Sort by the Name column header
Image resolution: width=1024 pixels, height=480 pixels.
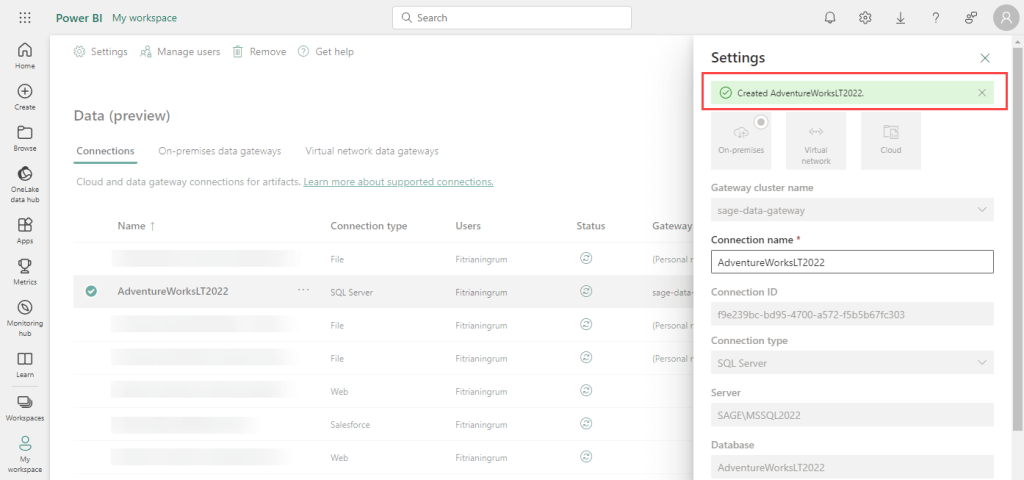136,226
